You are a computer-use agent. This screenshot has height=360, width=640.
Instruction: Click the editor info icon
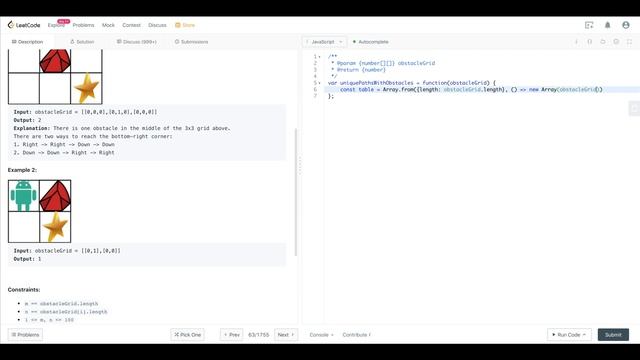pos(576,42)
